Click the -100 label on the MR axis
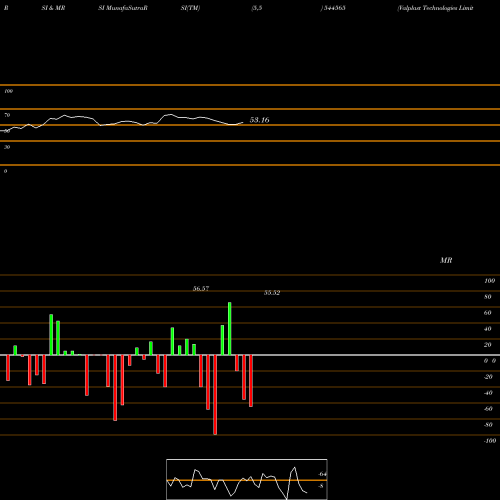 click(x=490, y=441)
